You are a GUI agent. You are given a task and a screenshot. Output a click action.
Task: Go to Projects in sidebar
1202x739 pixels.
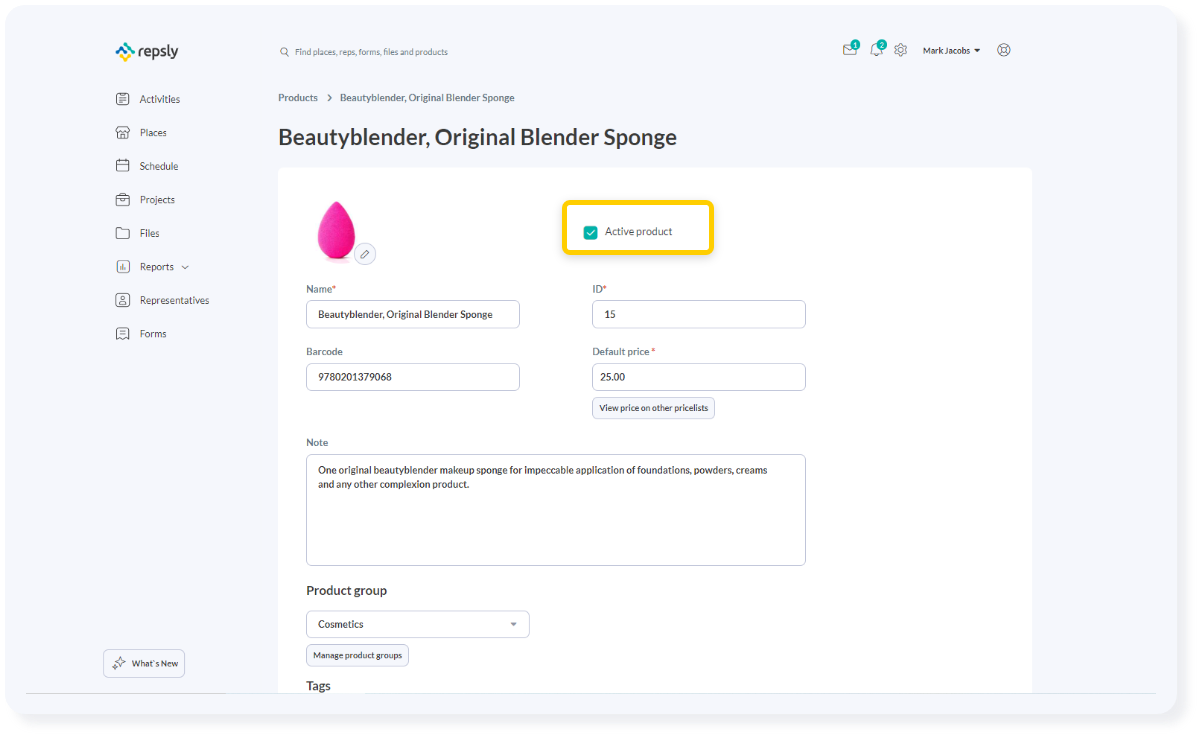157,199
